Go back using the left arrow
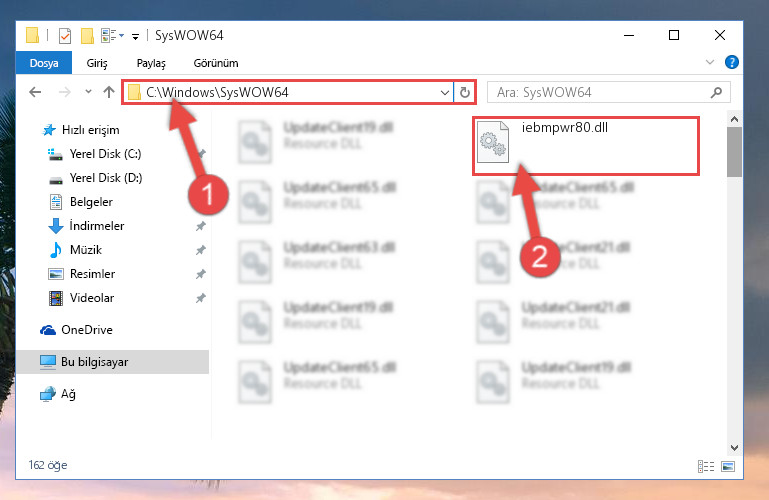The height and width of the screenshot is (500, 769). 35,92
